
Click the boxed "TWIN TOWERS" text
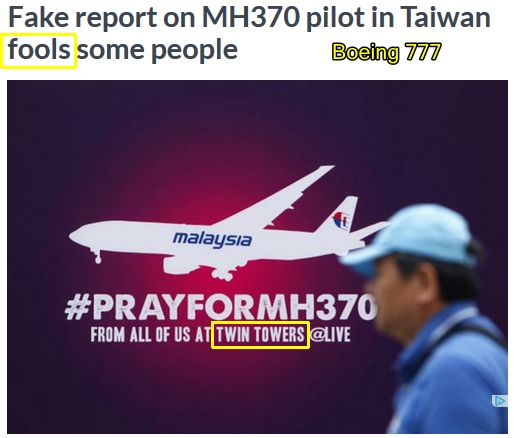pyautogui.click(x=261, y=335)
